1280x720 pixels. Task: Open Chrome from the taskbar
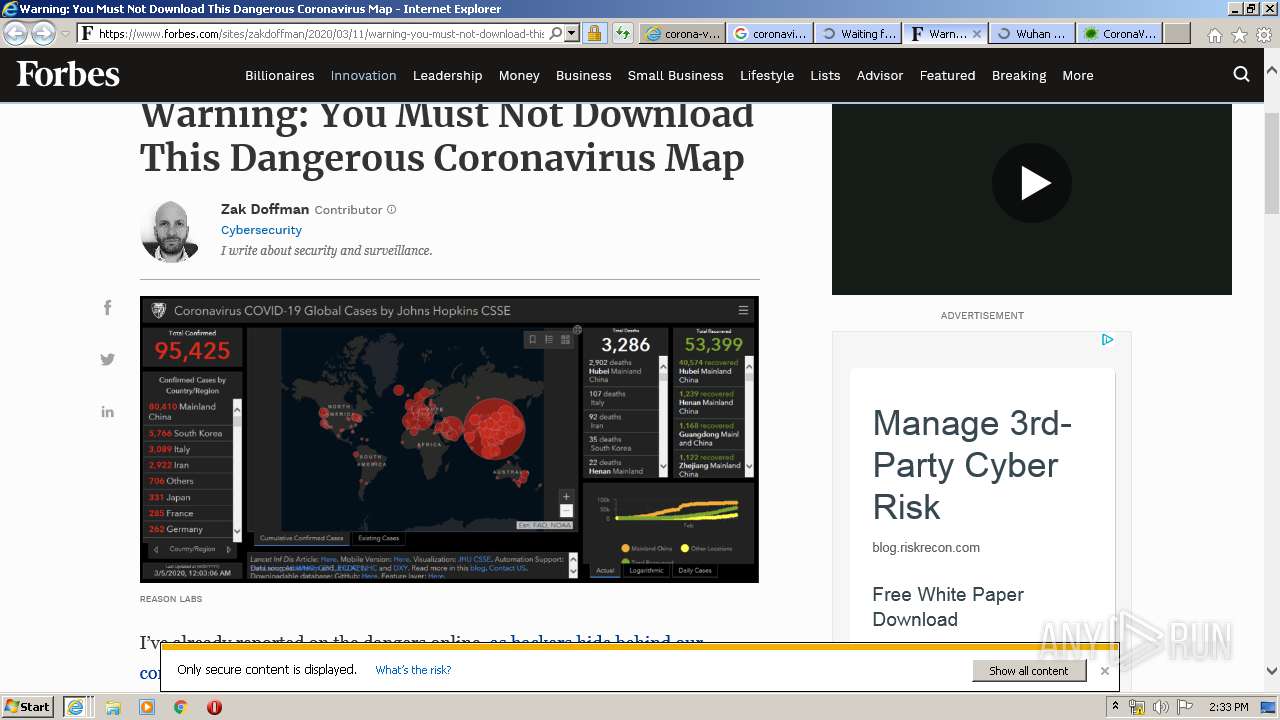181,707
